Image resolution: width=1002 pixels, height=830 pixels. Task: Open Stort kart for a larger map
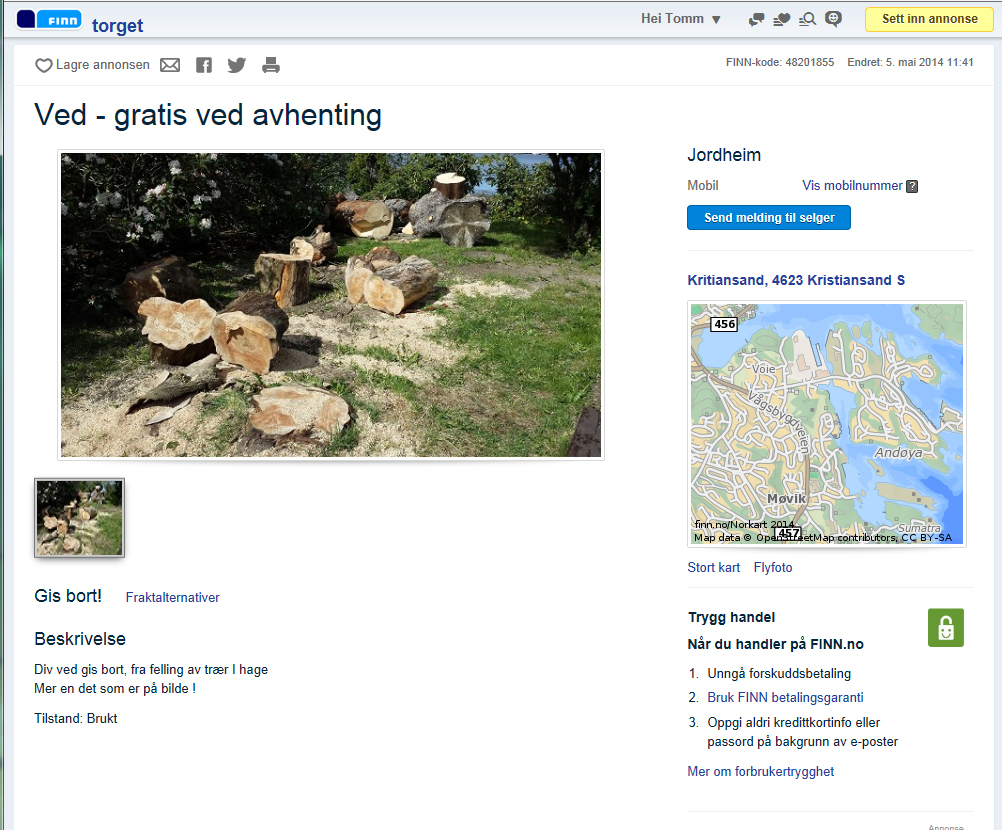point(714,567)
